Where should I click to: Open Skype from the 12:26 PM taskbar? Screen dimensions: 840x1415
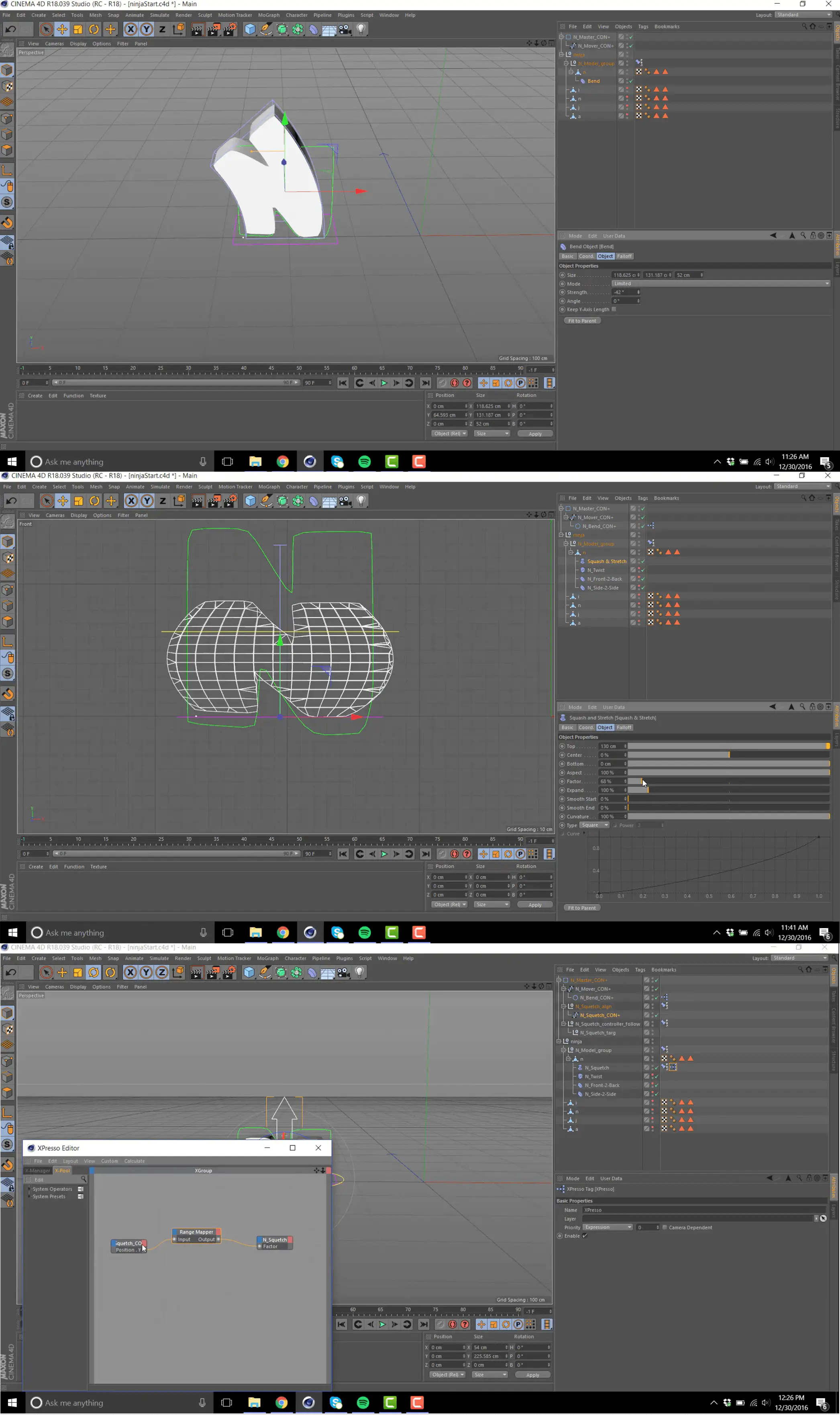click(x=336, y=1403)
